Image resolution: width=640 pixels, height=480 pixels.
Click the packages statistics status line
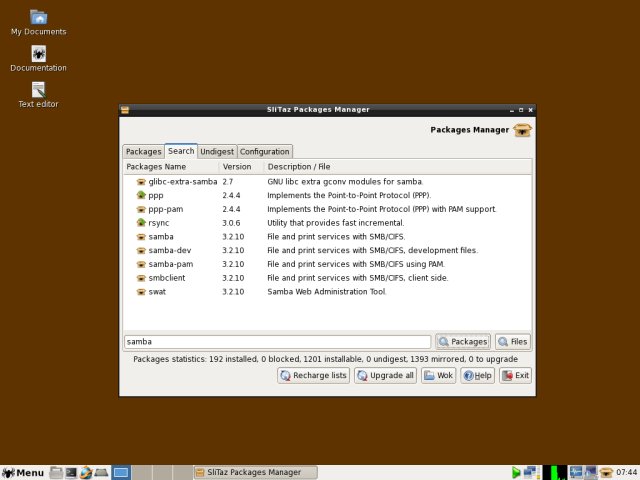tap(325, 359)
